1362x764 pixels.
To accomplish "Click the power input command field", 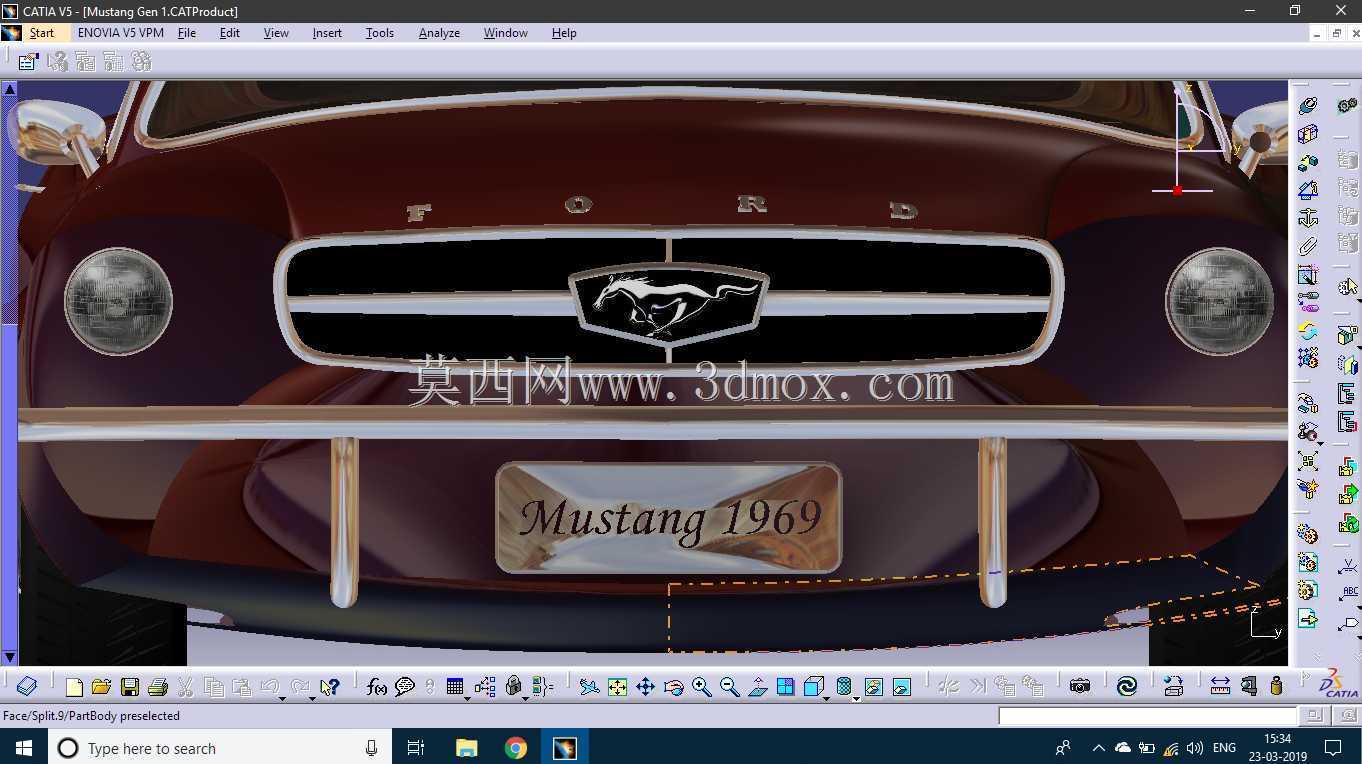I will tap(1147, 715).
